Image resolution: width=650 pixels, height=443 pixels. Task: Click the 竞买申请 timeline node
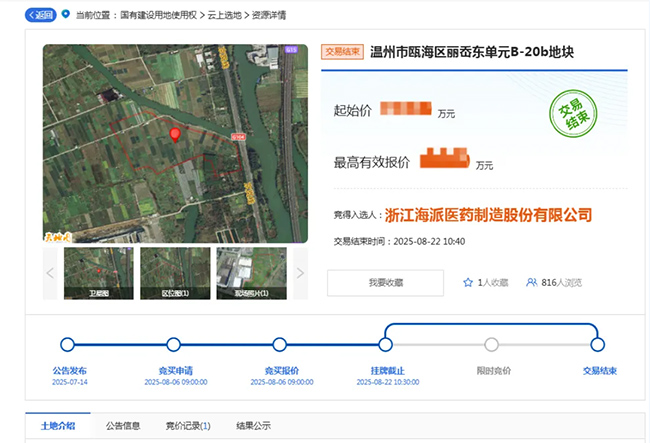(173, 344)
